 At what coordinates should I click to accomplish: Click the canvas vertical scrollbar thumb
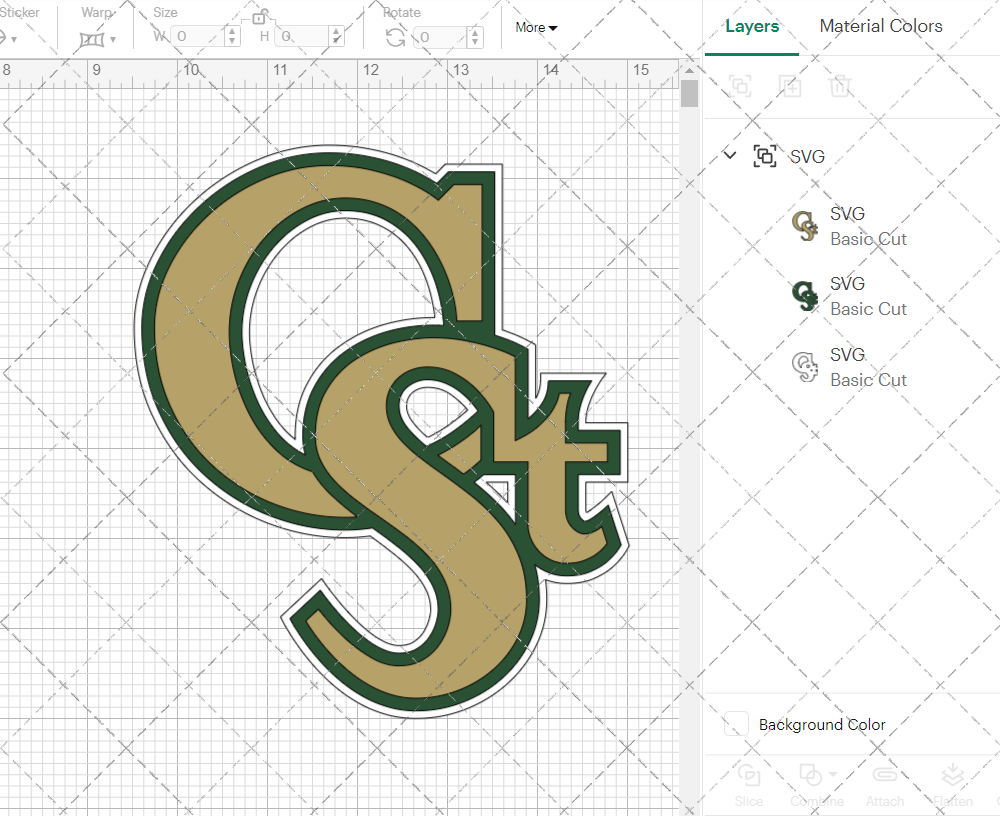pyautogui.click(x=689, y=93)
